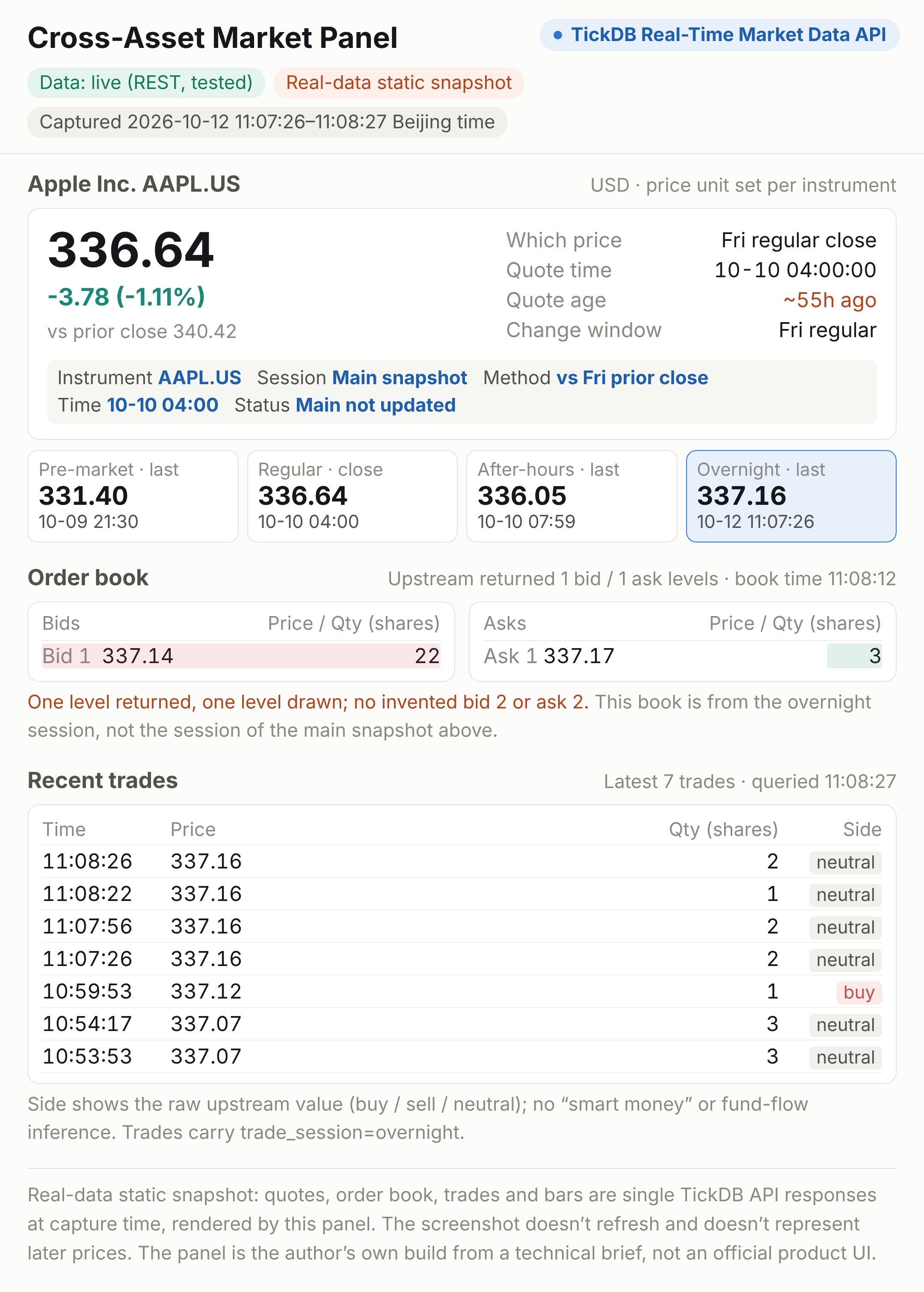Image resolution: width=924 pixels, height=1292 pixels.
Task: Click the neutral tag in the 10:53:53 row
Action: pos(845,1057)
